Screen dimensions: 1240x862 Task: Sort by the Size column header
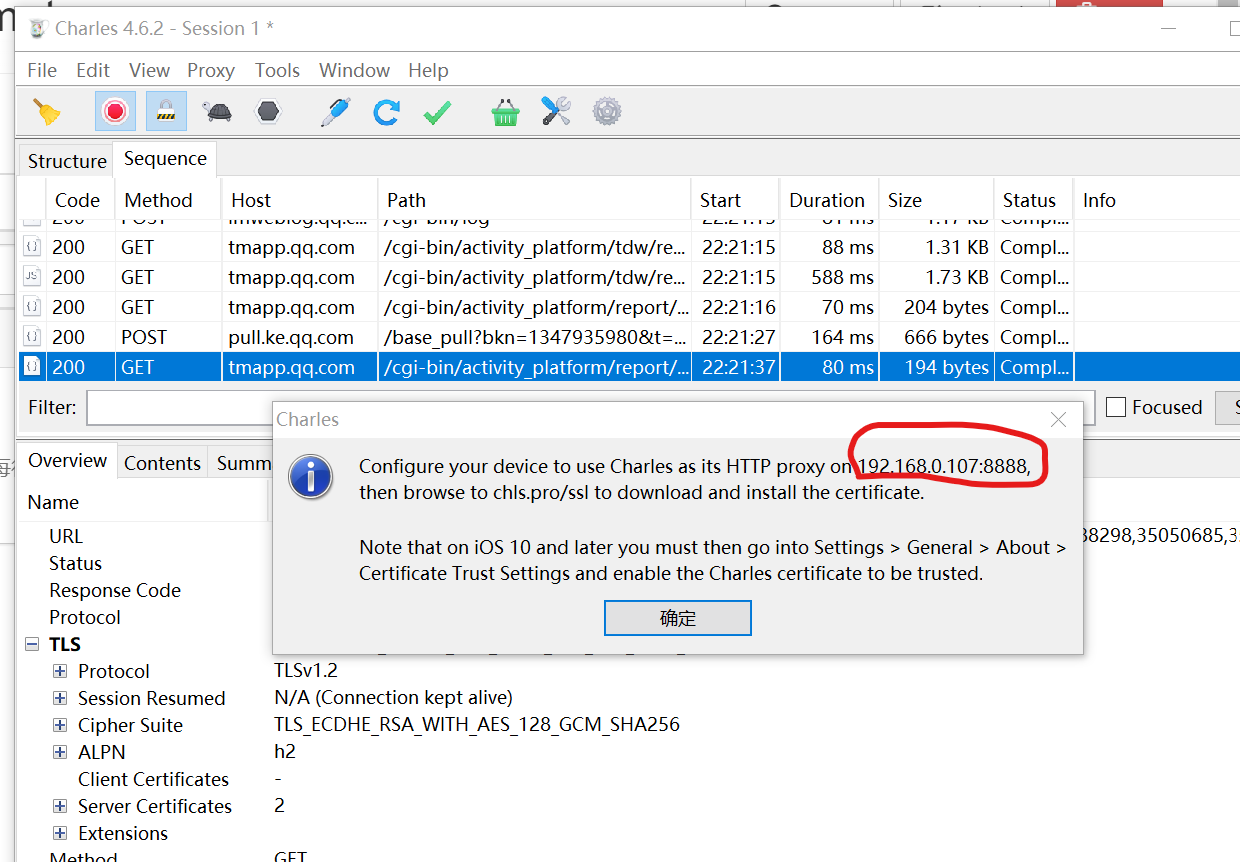pyautogui.click(x=936, y=200)
